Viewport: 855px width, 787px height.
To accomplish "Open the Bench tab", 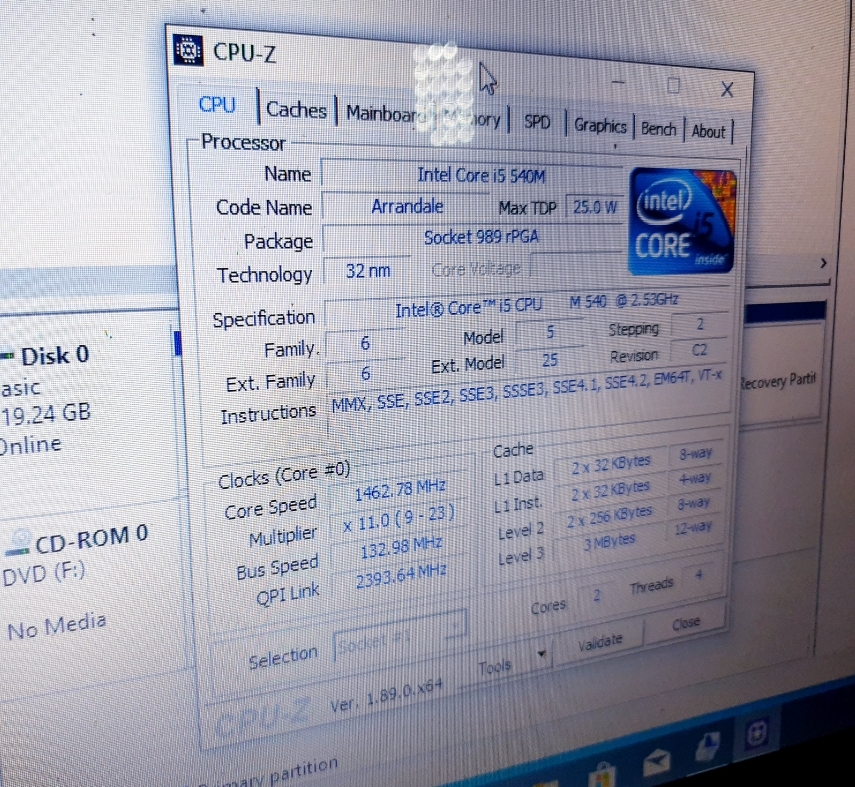I will [x=658, y=128].
